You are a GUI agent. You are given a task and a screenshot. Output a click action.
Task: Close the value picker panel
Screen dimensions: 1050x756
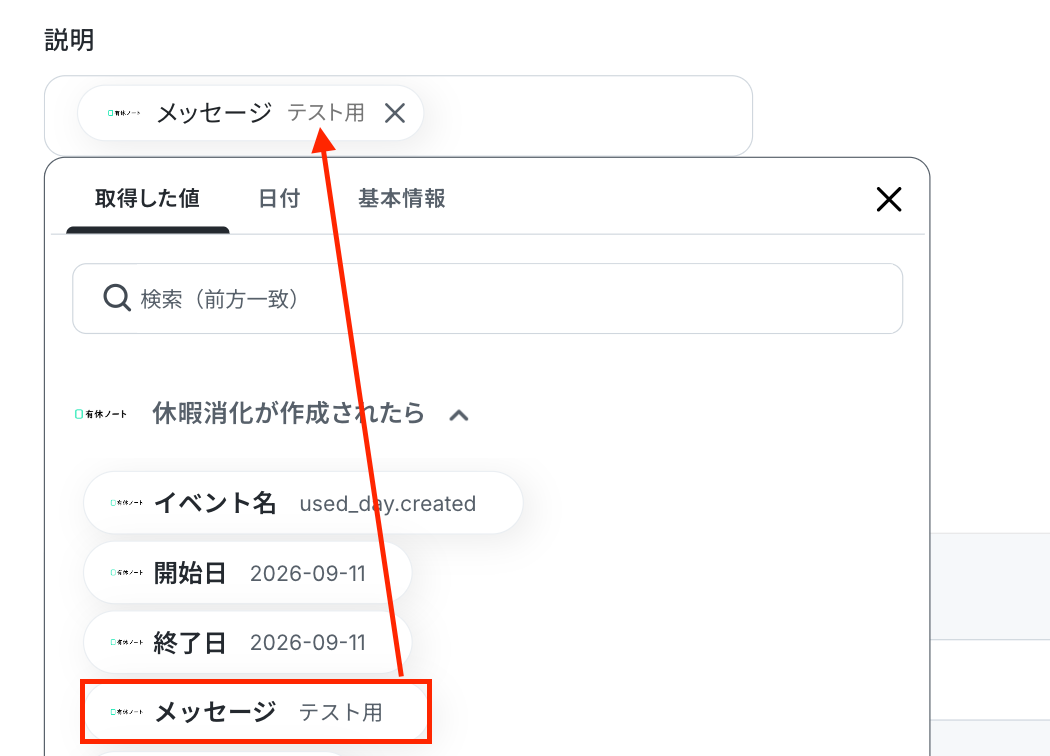889,199
